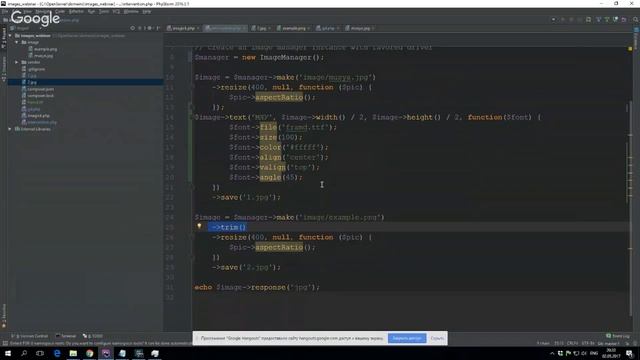This screenshot has width=640, height=360.
Task: Select example.png in the image folder
Action: [x=42, y=49]
